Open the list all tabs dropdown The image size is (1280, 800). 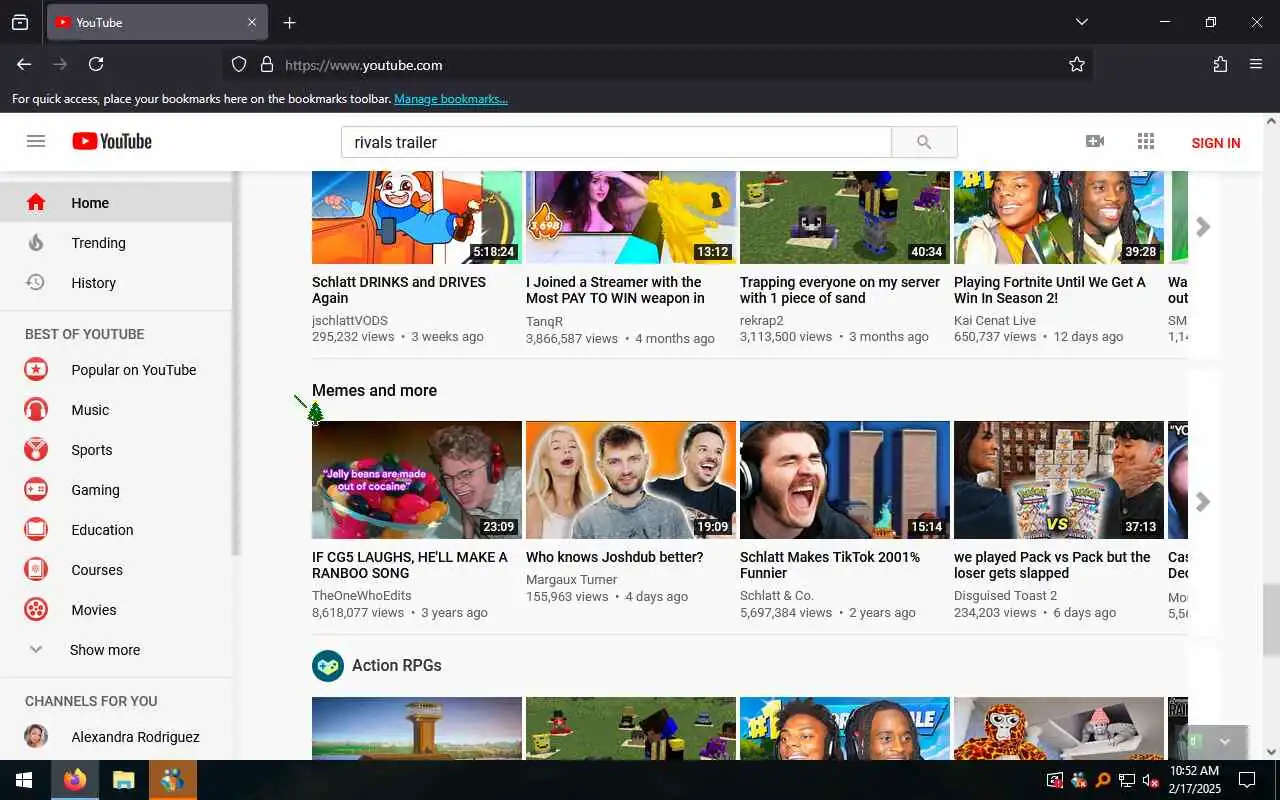tap(1082, 22)
